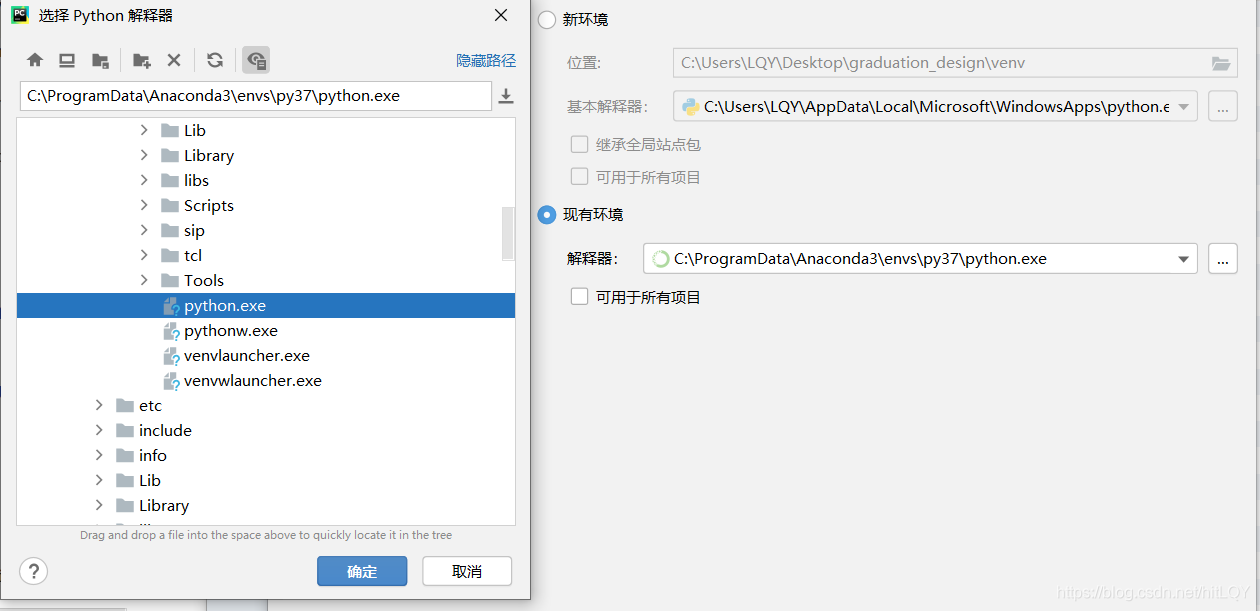Select pythonw.exe in the tree
Image resolution: width=1260 pixels, height=611 pixels.
(x=266, y=331)
